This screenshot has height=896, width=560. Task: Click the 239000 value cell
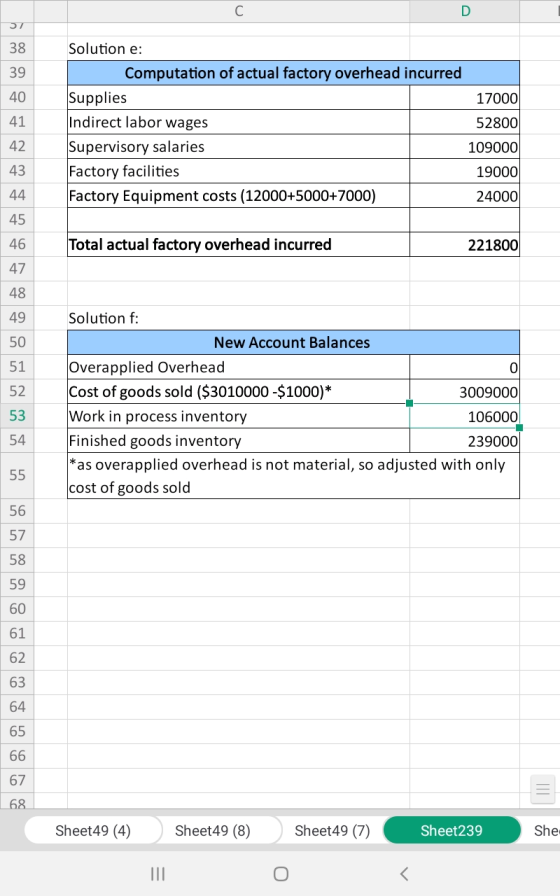point(465,441)
